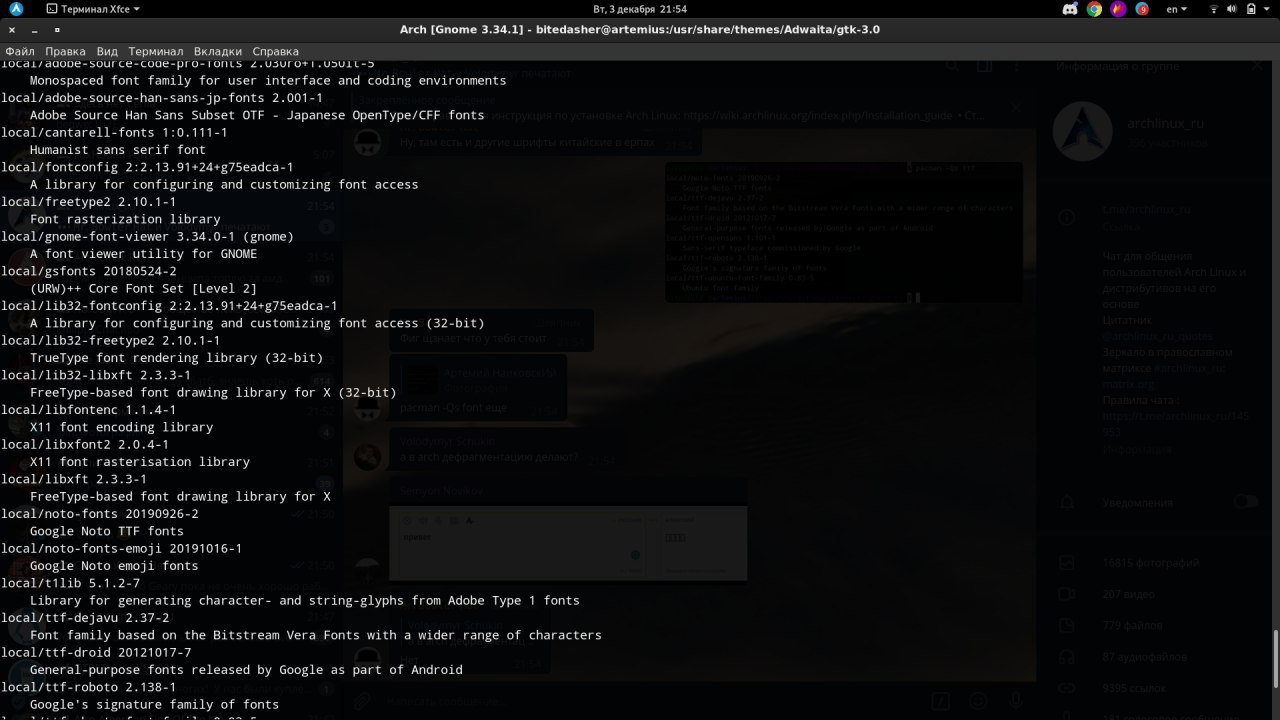This screenshot has height=720, width=1280.
Task: Click the battery status icon
Action: pos(1250,9)
